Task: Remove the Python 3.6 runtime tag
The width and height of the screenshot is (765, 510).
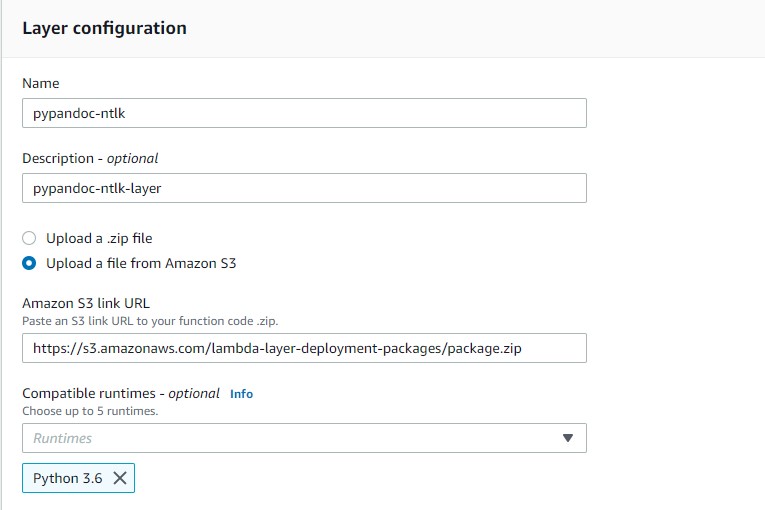Action: pos(120,478)
